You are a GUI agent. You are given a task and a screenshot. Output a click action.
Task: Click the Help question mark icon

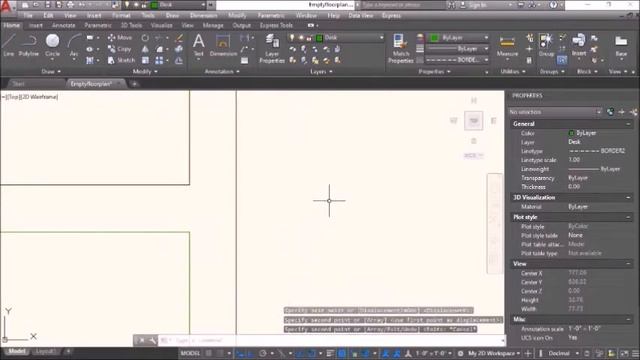(x=553, y=5)
